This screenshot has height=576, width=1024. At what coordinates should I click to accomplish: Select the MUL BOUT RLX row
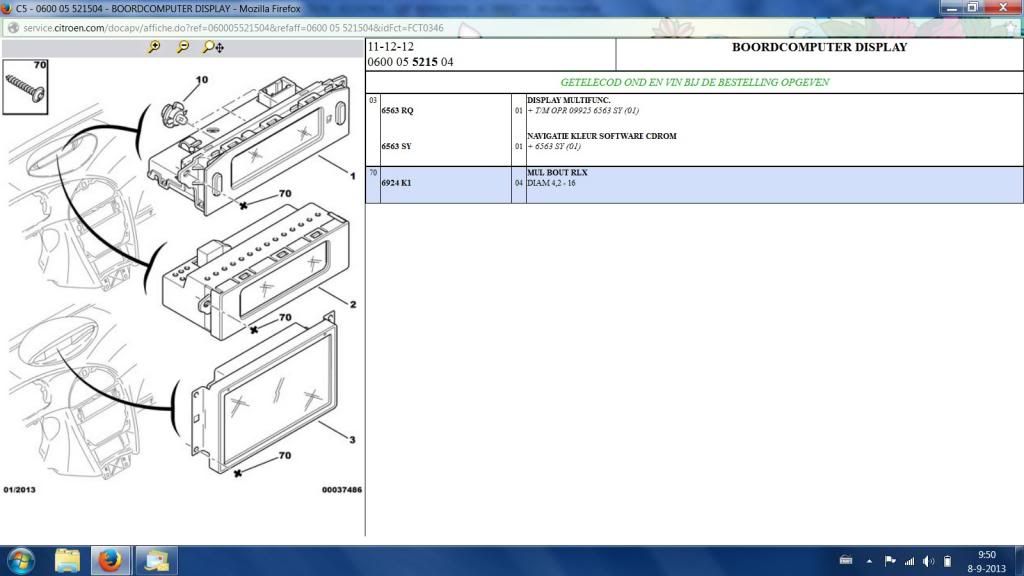(694, 185)
